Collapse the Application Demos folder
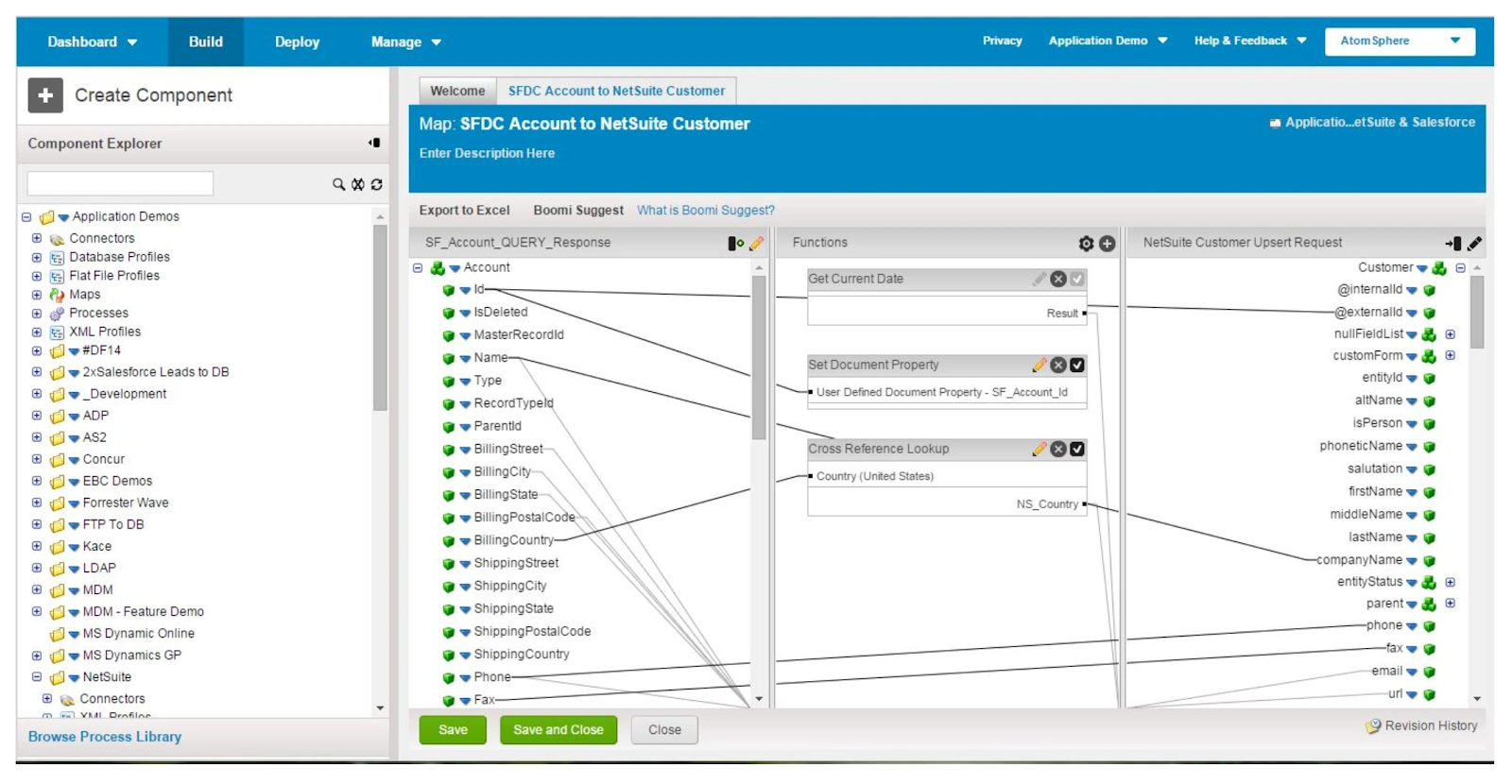This screenshot has width=1512, height=784. [26, 217]
